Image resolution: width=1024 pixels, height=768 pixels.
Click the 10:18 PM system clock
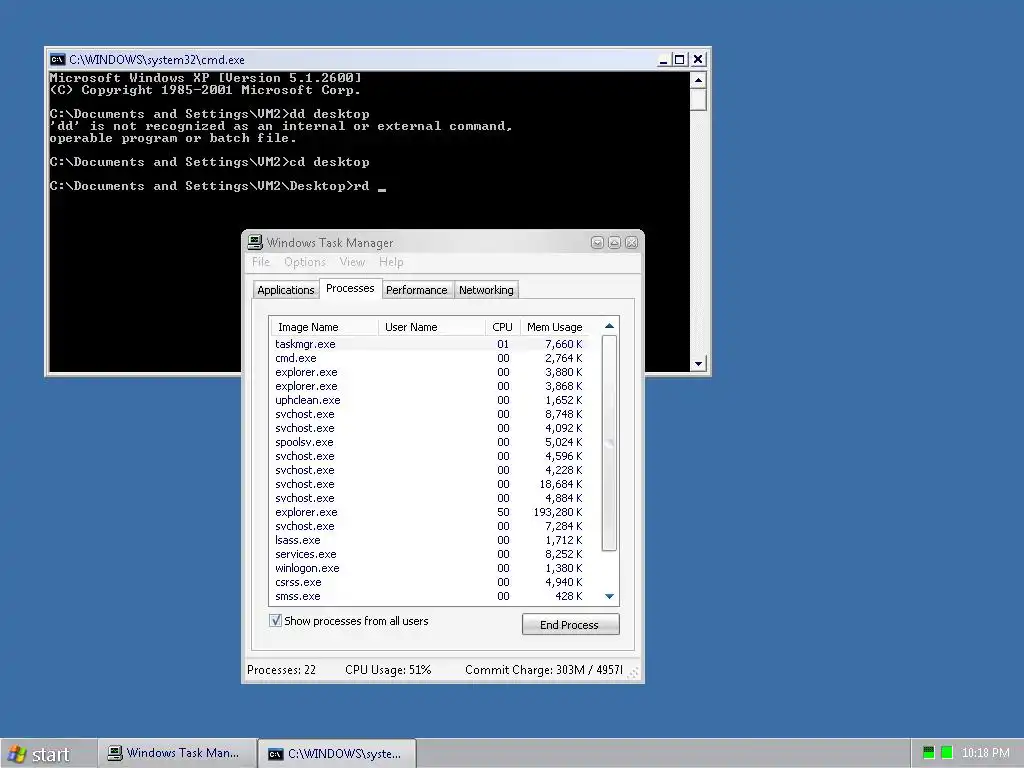coord(985,753)
